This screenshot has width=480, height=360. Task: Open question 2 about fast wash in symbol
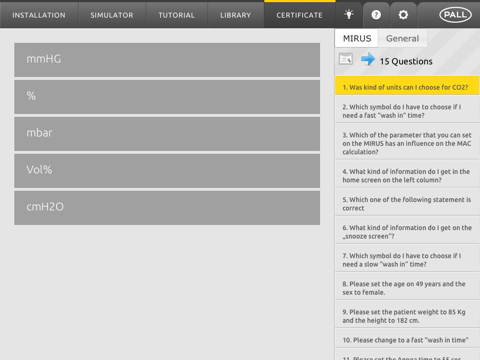click(407, 109)
